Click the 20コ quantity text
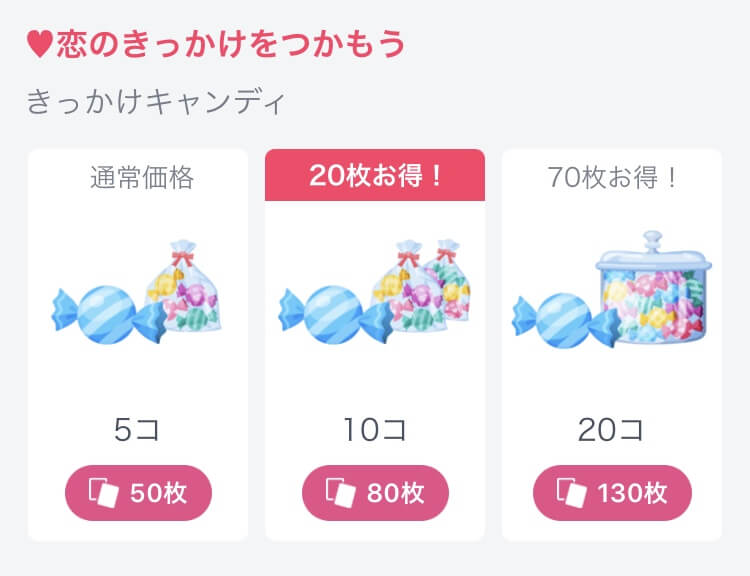This screenshot has height=576, width=750. point(610,430)
